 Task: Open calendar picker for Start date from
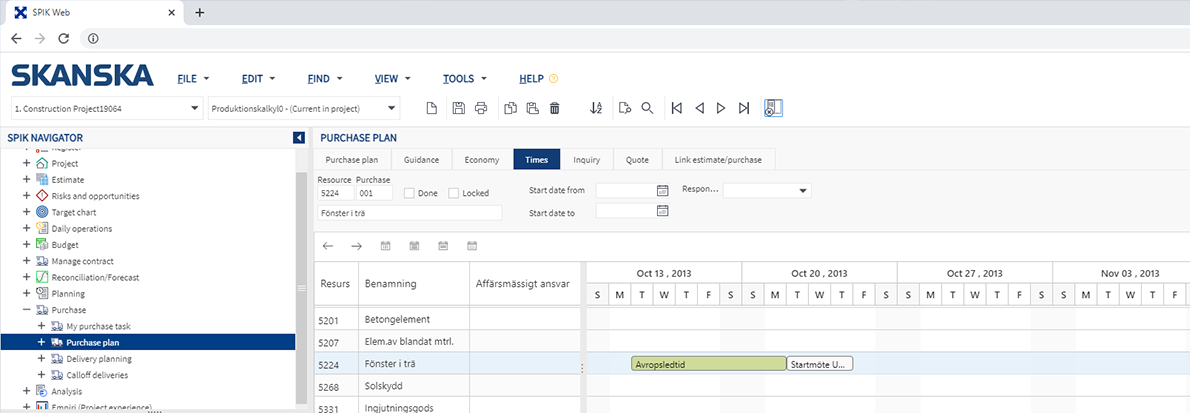[x=662, y=190]
